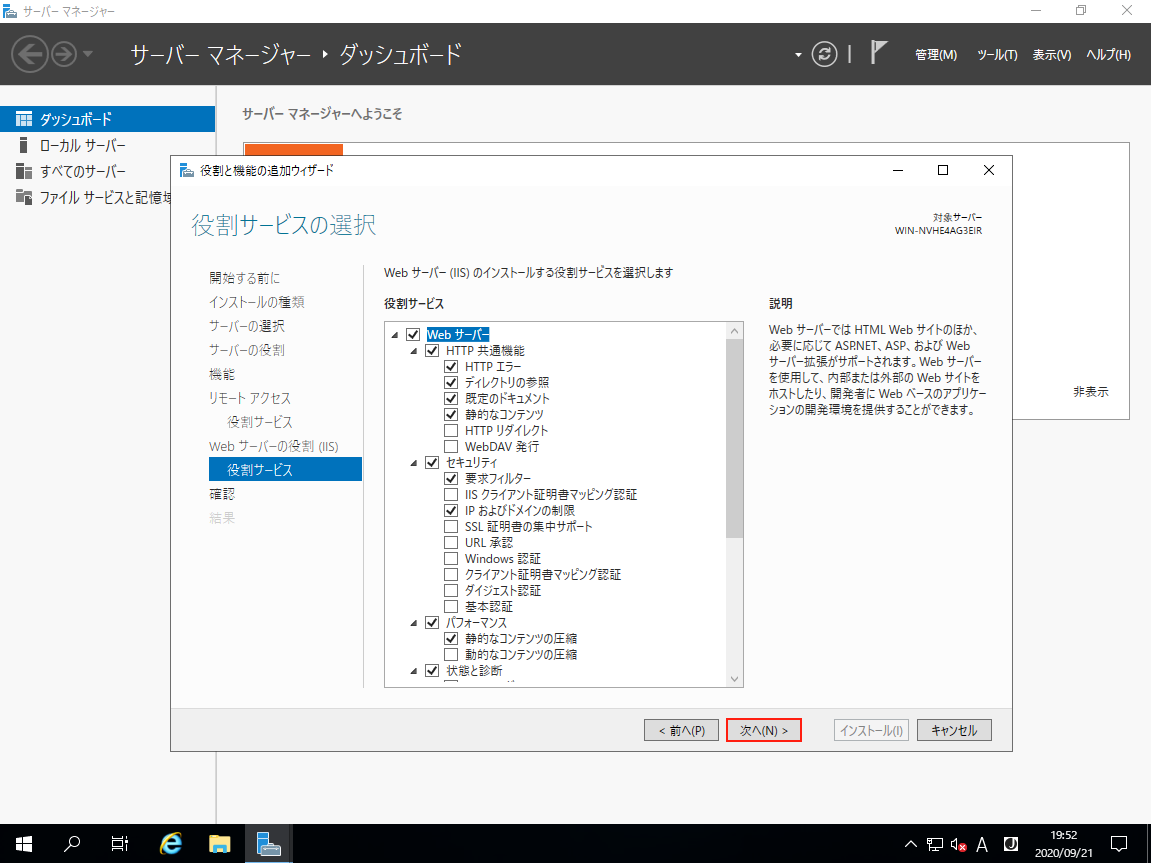This screenshot has width=1151, height=863.
Task: Toggle the HTTP 共通機能 checkbox
Action: click(x=432, y=351)
